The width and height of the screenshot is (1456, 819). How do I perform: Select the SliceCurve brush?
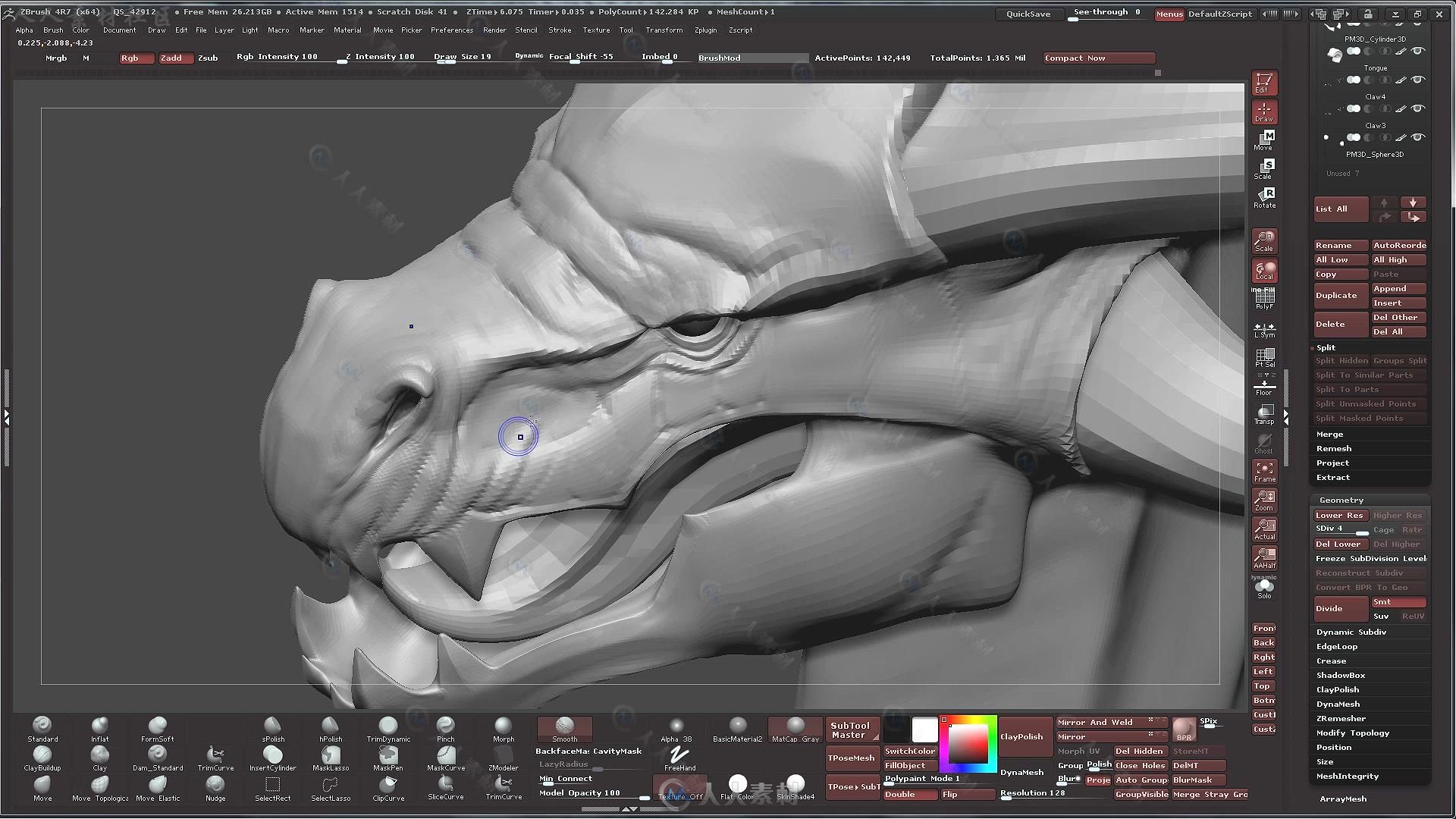tap(446, 788)
